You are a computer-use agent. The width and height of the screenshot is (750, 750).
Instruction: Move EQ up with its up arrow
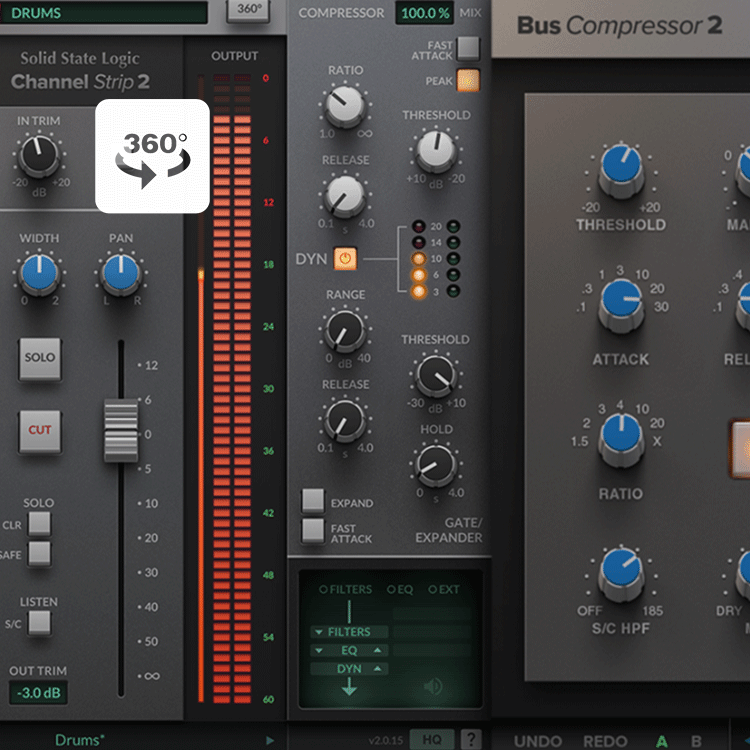pos(379,650)
